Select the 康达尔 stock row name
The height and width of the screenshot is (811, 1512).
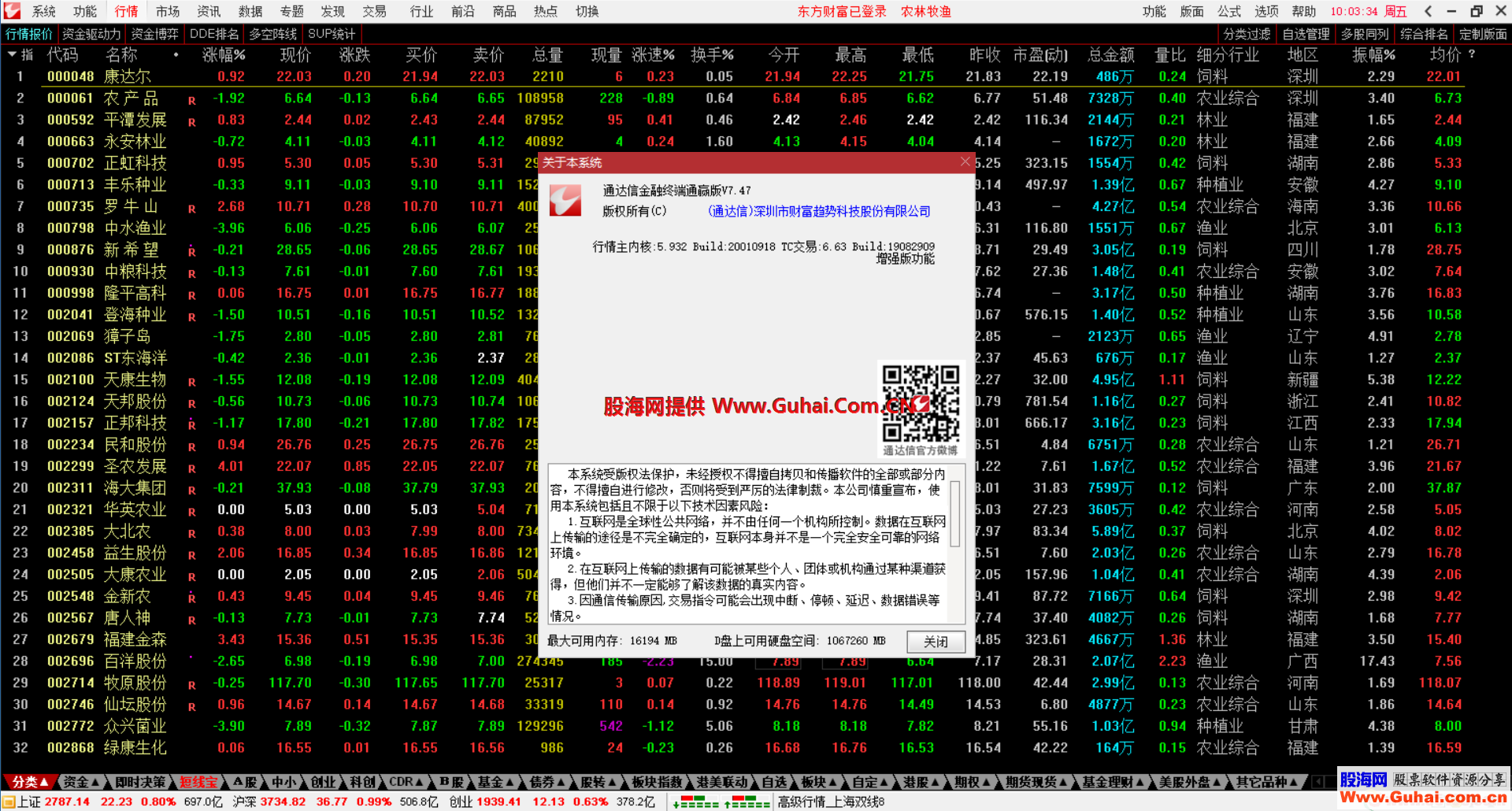pyautogui.click(x=127, y=76)
